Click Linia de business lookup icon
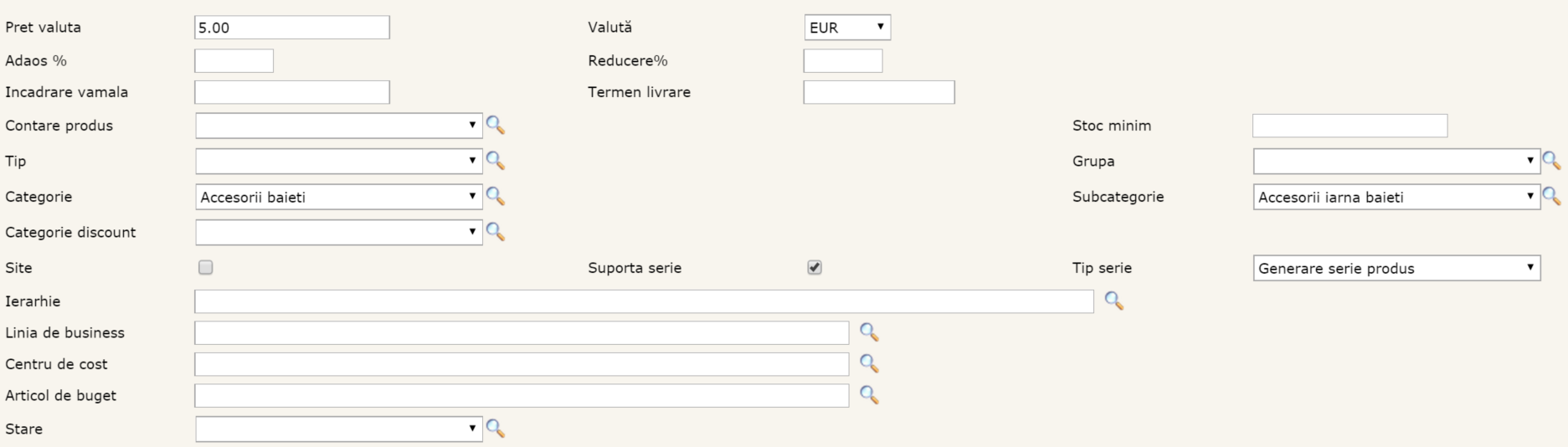This screenshot has width=1568, height=447. click(869, 332)
